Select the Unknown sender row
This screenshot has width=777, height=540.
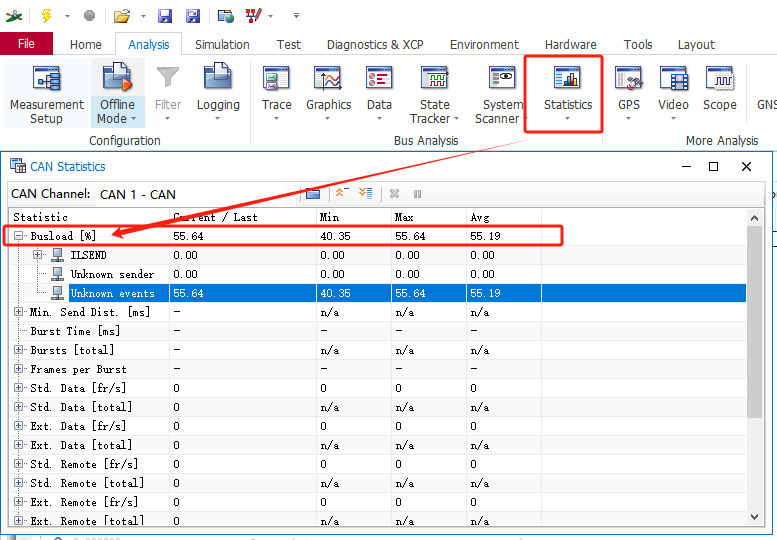pyautogui.click(x=378, y=274)
